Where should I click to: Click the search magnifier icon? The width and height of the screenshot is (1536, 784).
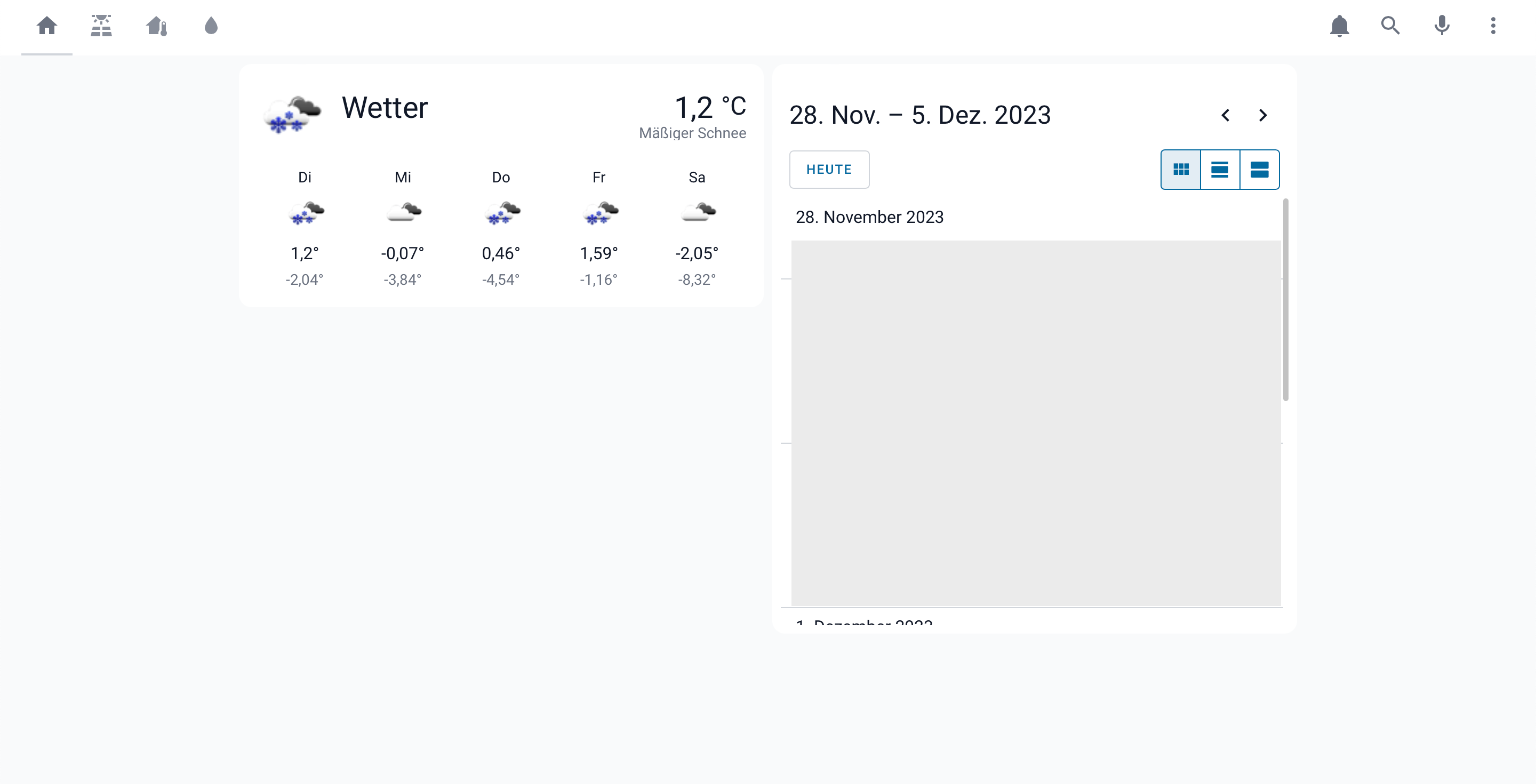(1390, 26)
